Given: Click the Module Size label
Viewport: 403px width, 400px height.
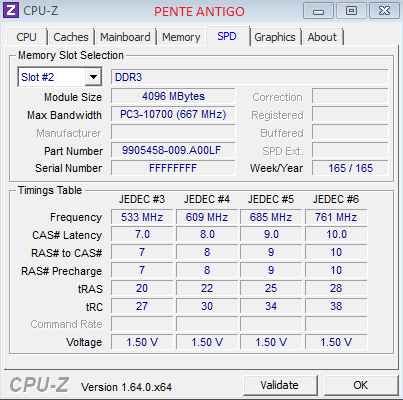Looking at the screenshot, I should click(x=73, y=97).
